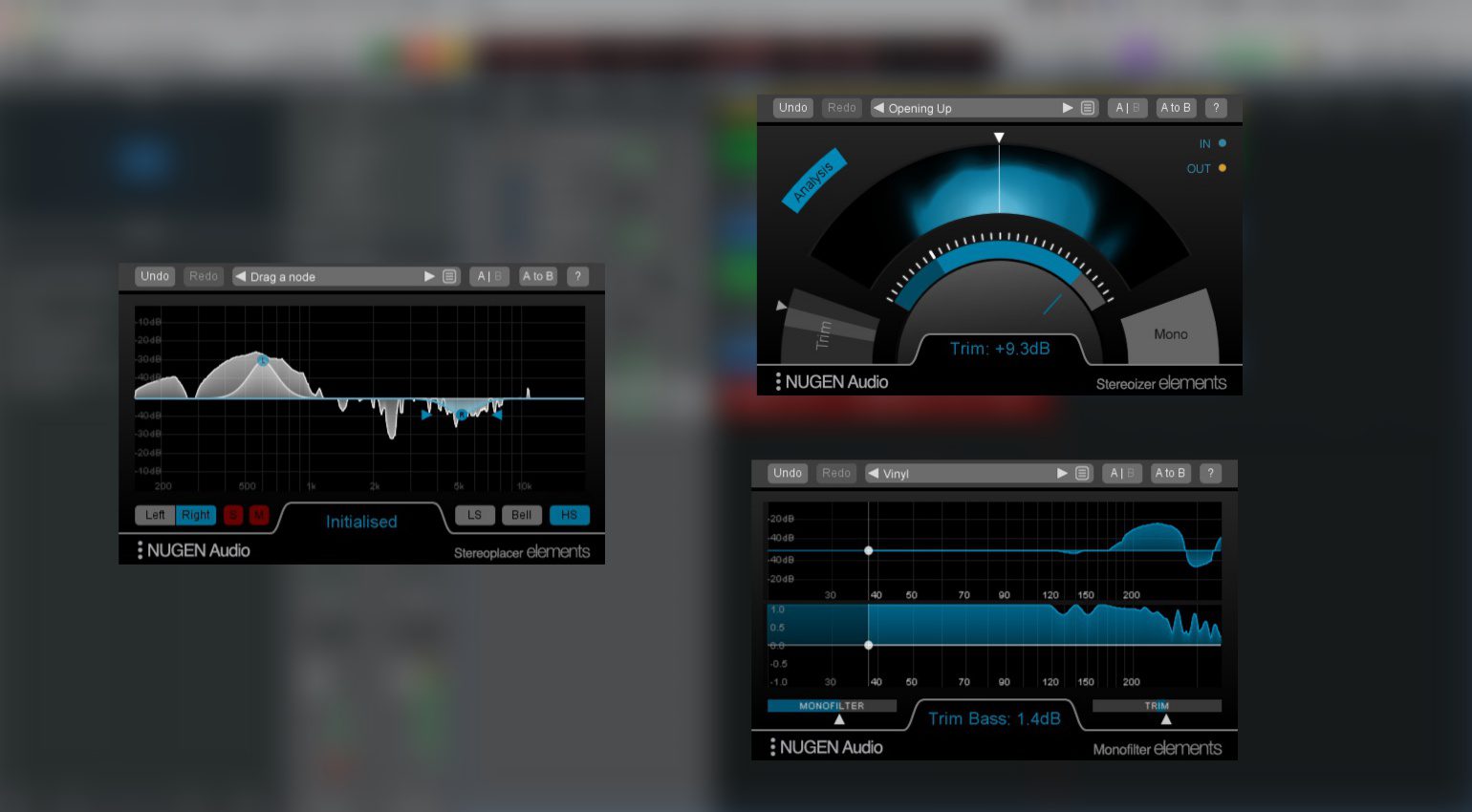Click the upper graph node in Monofilter

[x=868, y=550]
